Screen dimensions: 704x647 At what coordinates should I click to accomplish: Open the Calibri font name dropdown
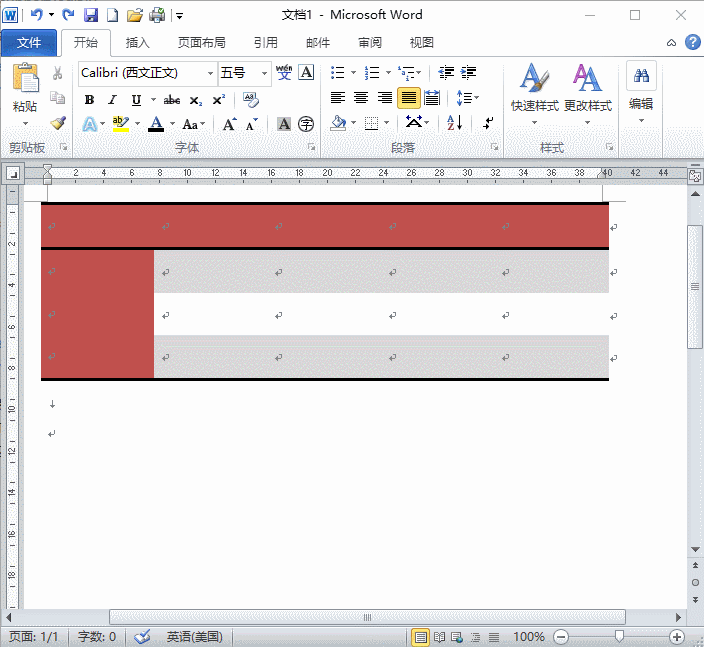pos(210,73)
